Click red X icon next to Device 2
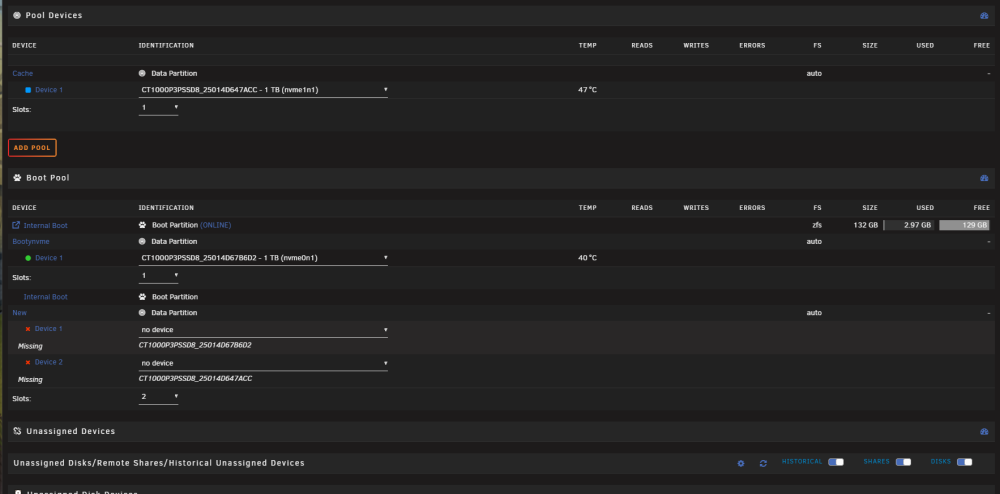The image size is (1000, 494). pyautogui.click(x=28, y=362)
